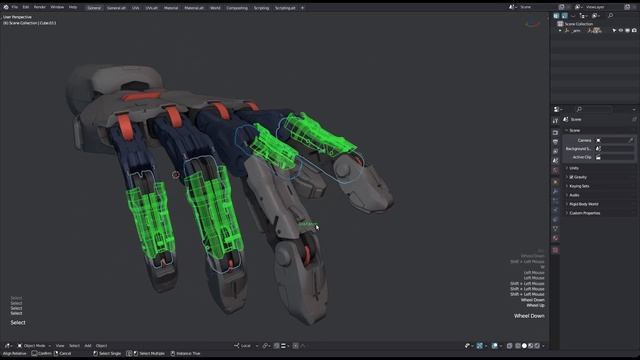Image resolution: width=640 pixels, height=360 pixels.
Task: Toggle render camera for _arm collection
Action: (634, 30)
